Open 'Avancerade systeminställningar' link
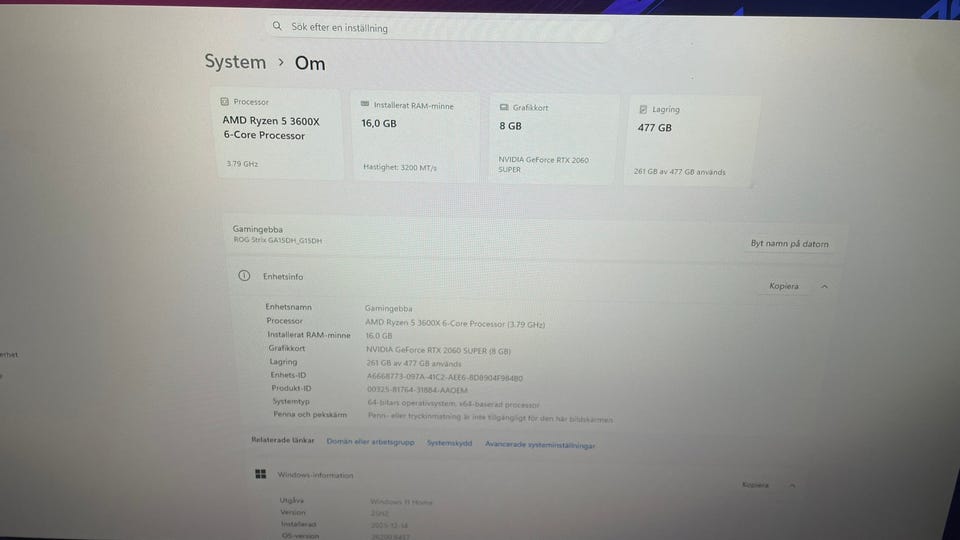 pos(540,444)
